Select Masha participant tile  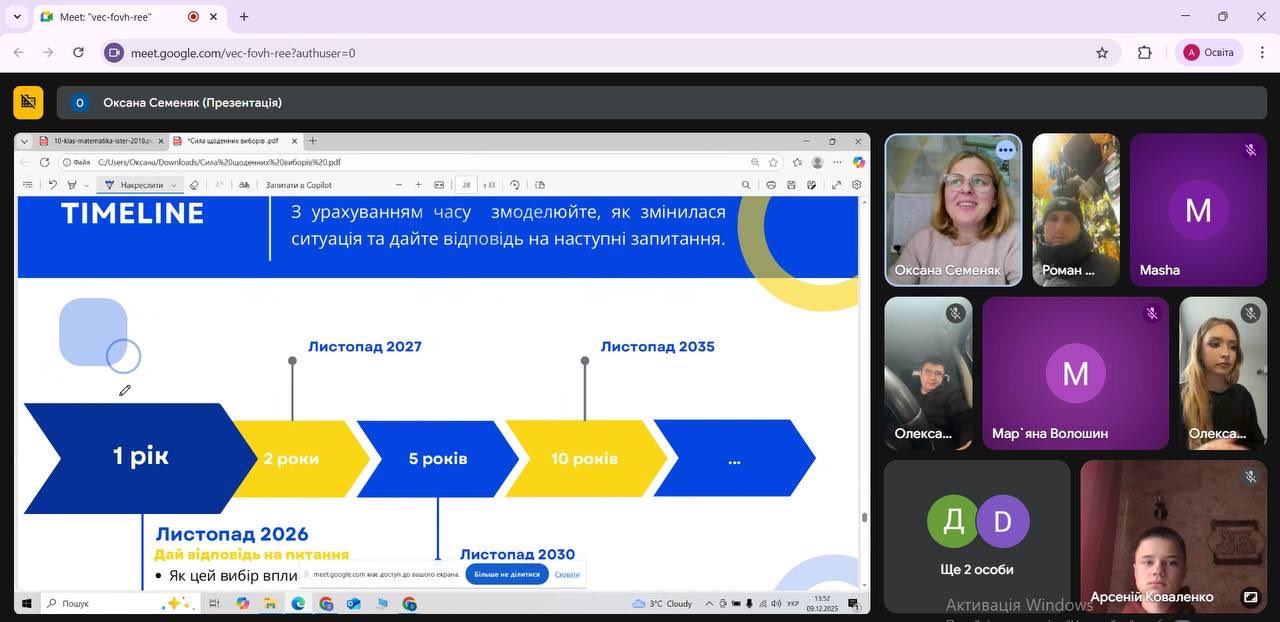[x=1198, y=210]
